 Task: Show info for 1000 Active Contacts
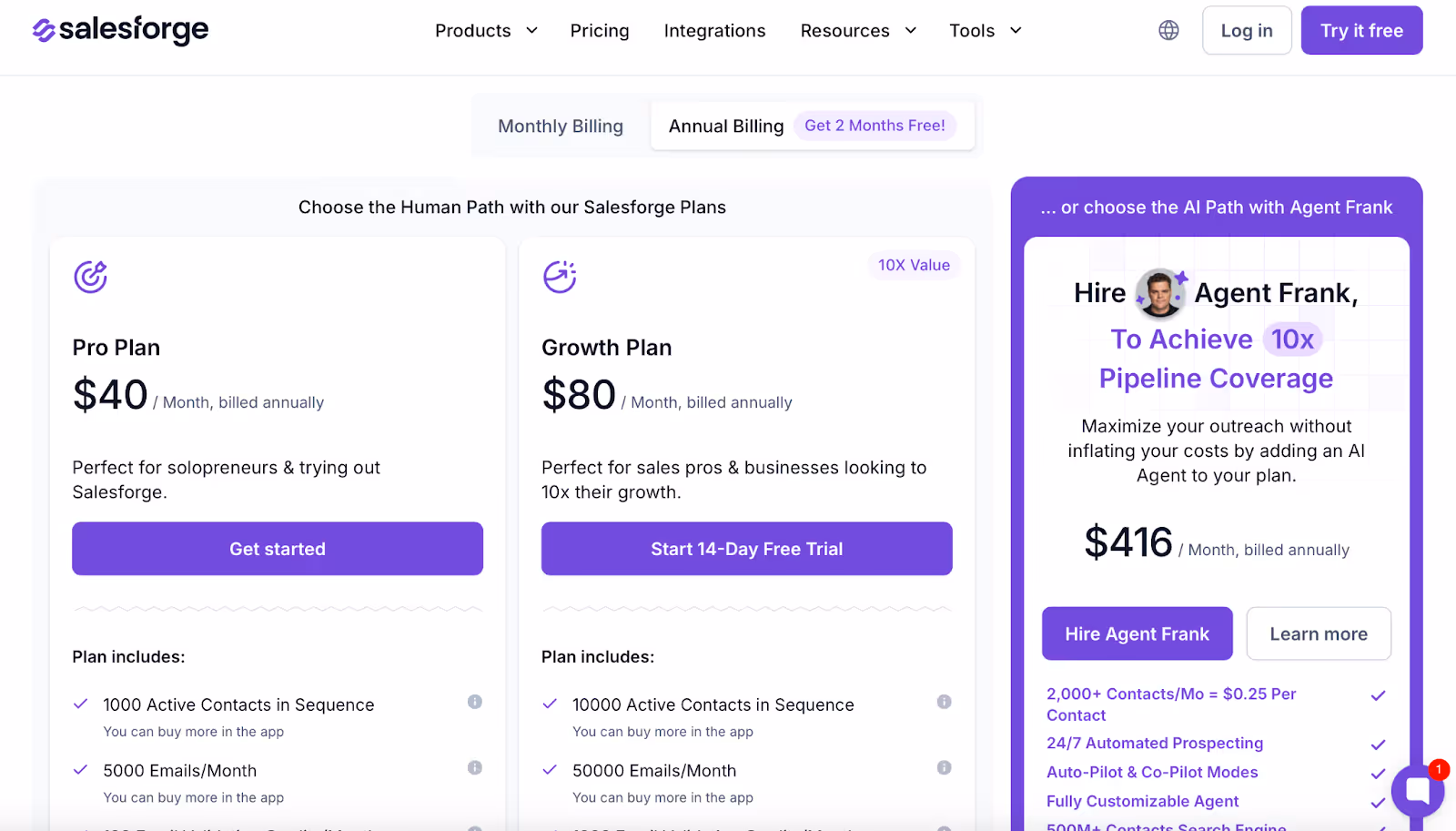475,702
